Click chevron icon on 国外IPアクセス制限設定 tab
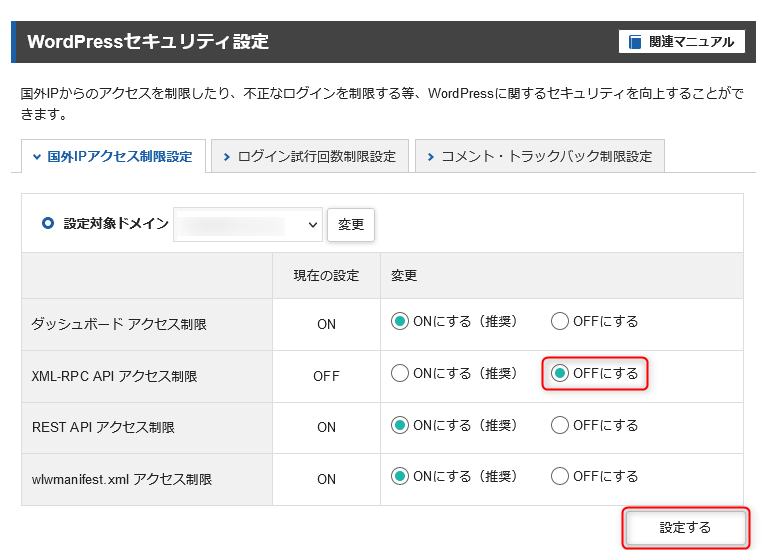764x550 pixels. tap(37, 157)
